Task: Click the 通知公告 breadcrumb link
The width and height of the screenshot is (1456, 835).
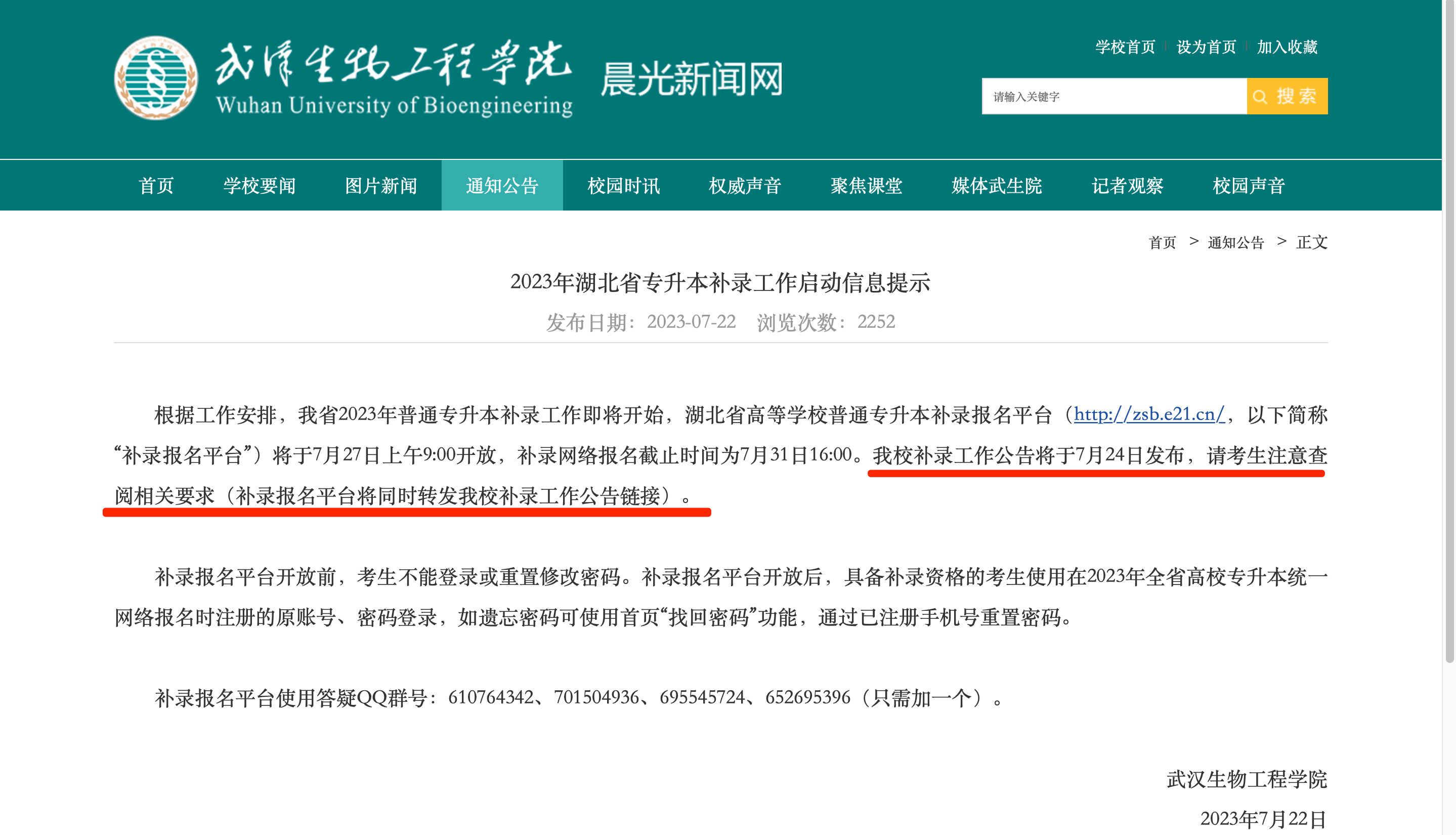Action: 1235,242
